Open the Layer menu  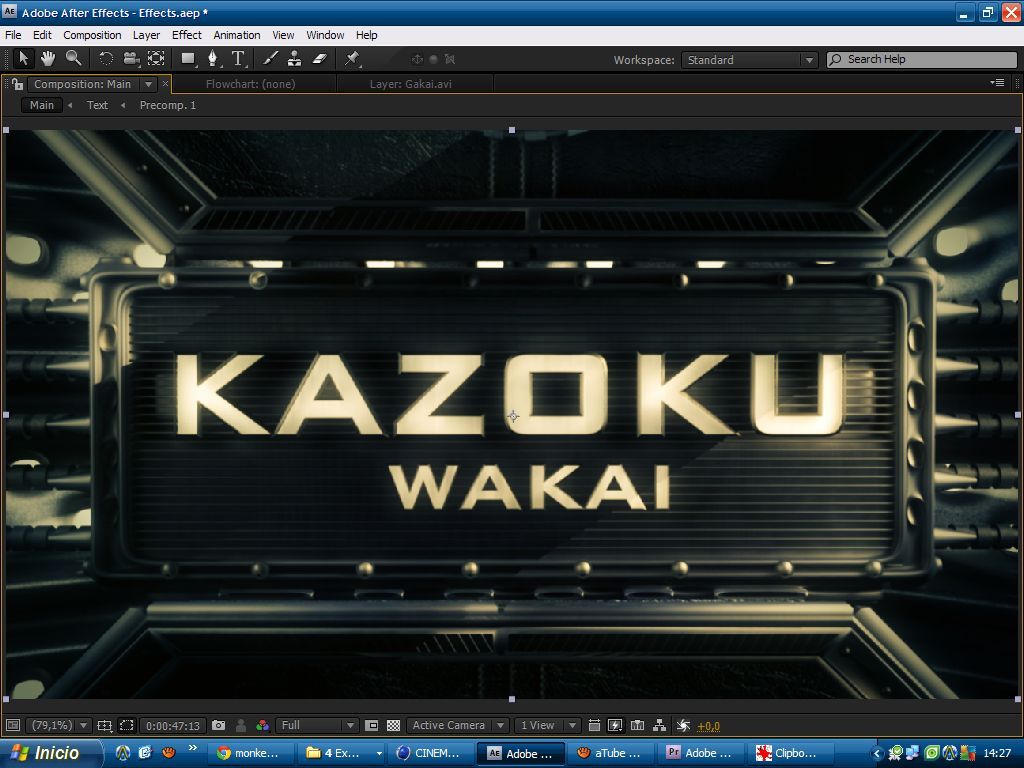[146, 35]
